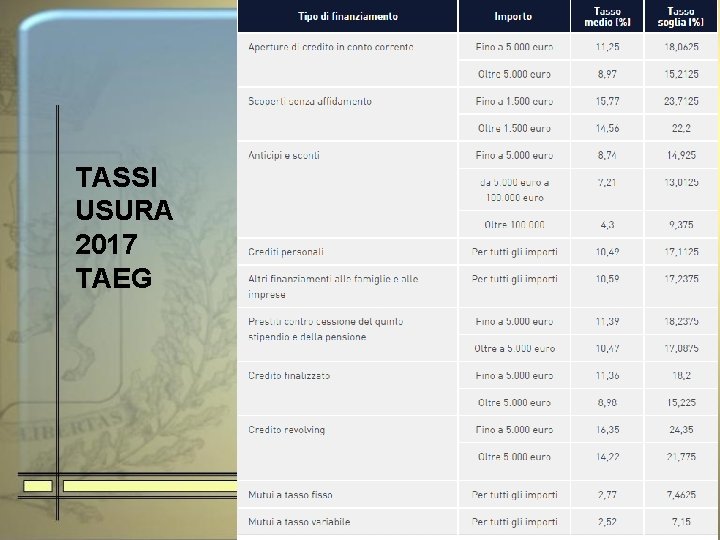720x540 pixels.
Task: Select the threshold value 18,2375
Action: click(x=681, y=321)
